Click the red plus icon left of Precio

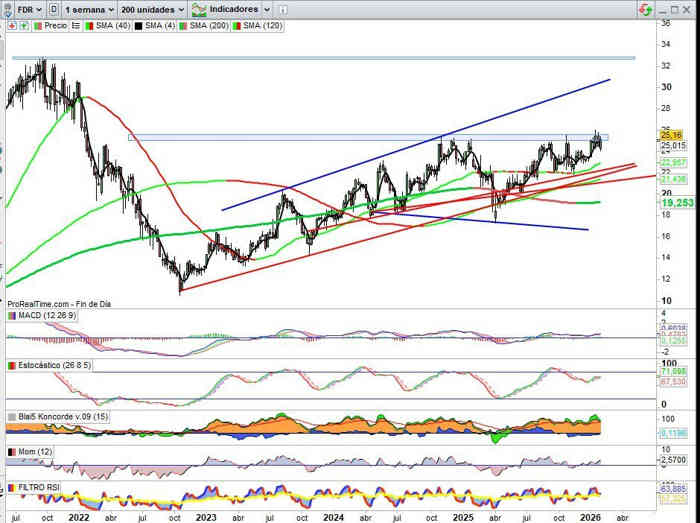11,27
